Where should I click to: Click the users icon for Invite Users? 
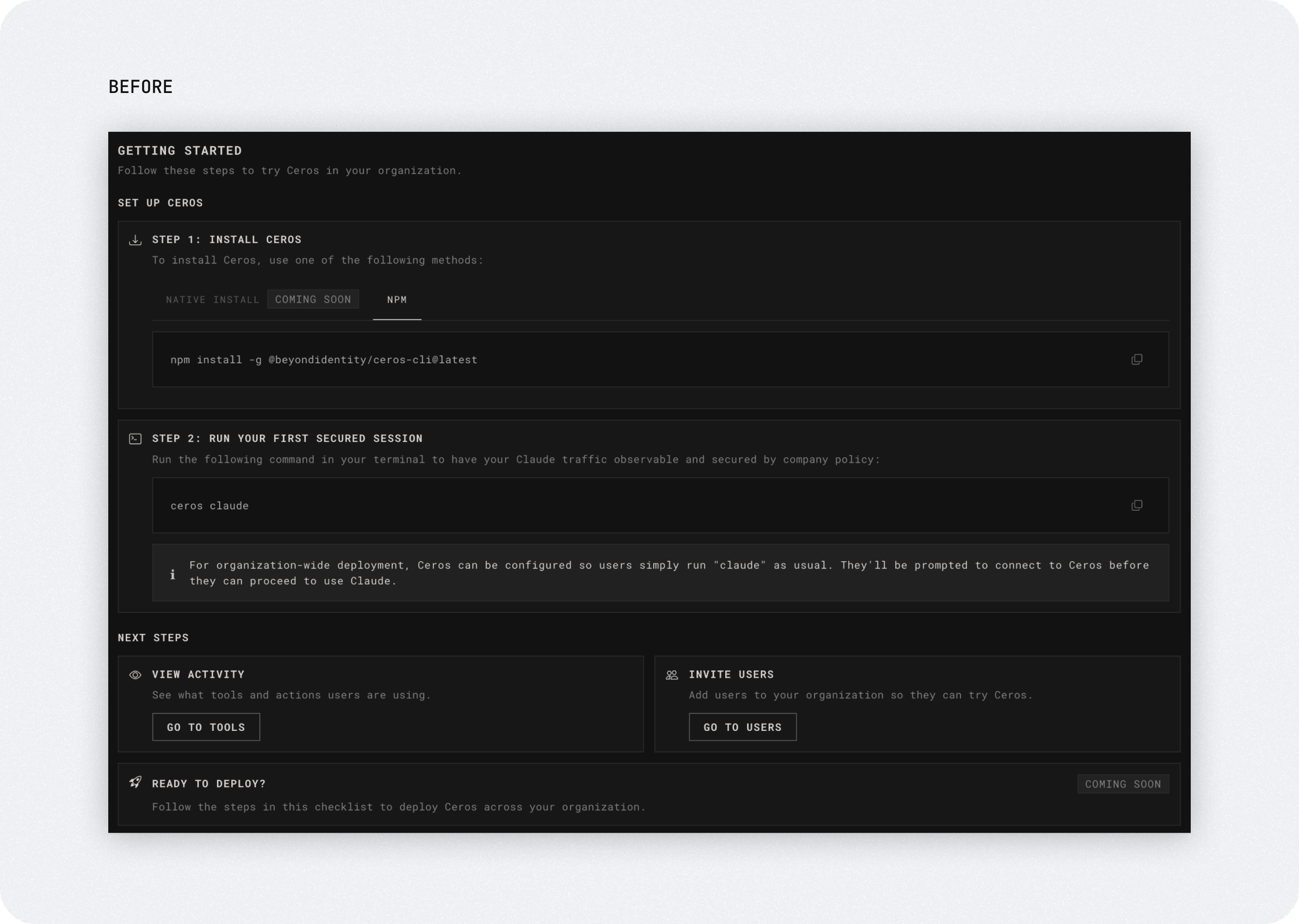[672, 675]
